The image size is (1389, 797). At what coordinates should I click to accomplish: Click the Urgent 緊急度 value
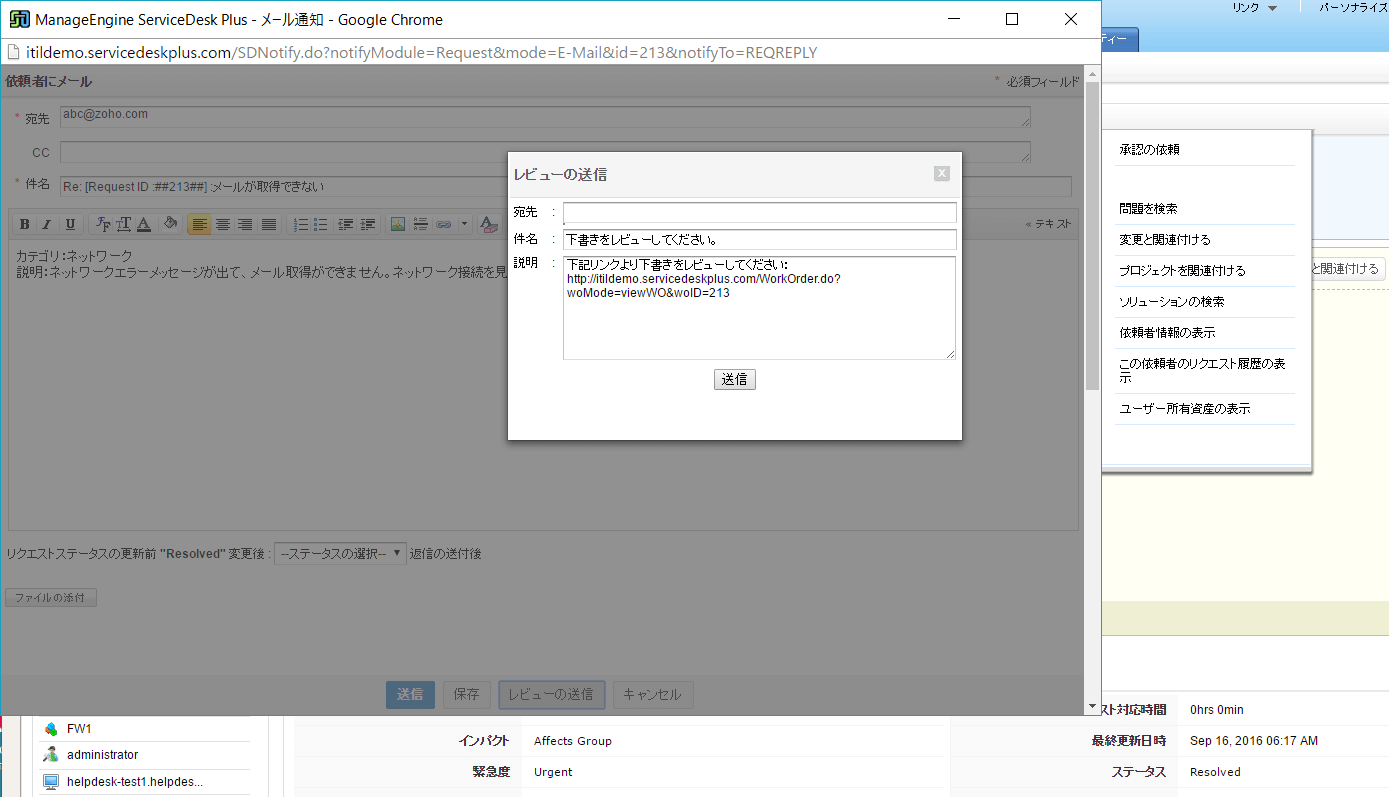[x=553, y=772]
